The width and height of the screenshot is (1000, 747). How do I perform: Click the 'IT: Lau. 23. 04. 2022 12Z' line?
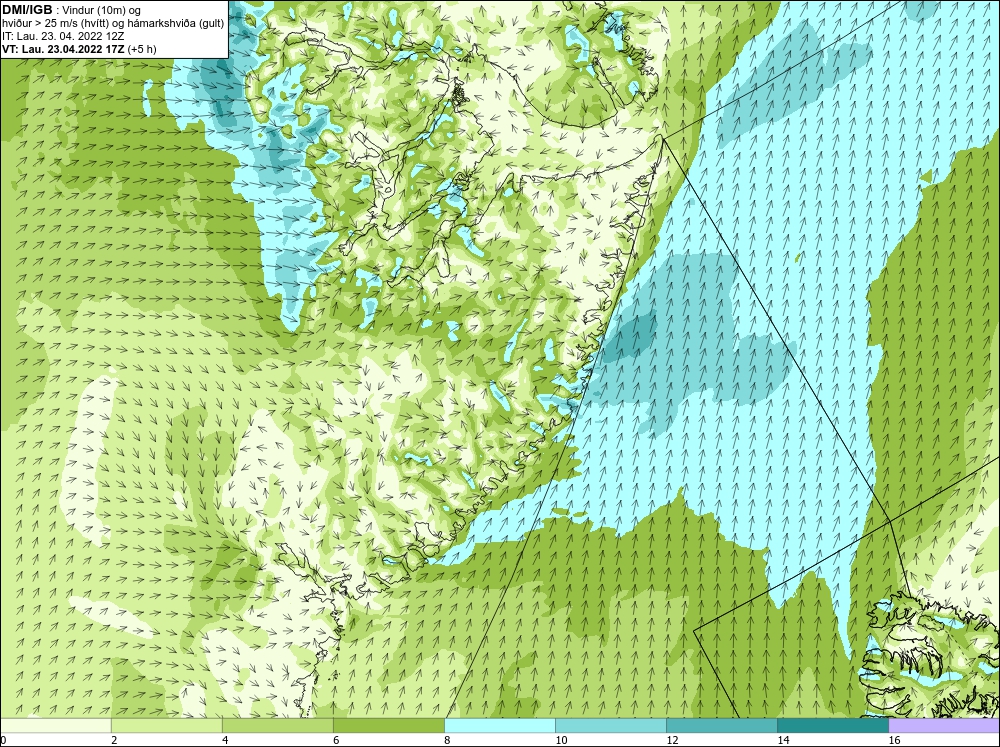63,36
